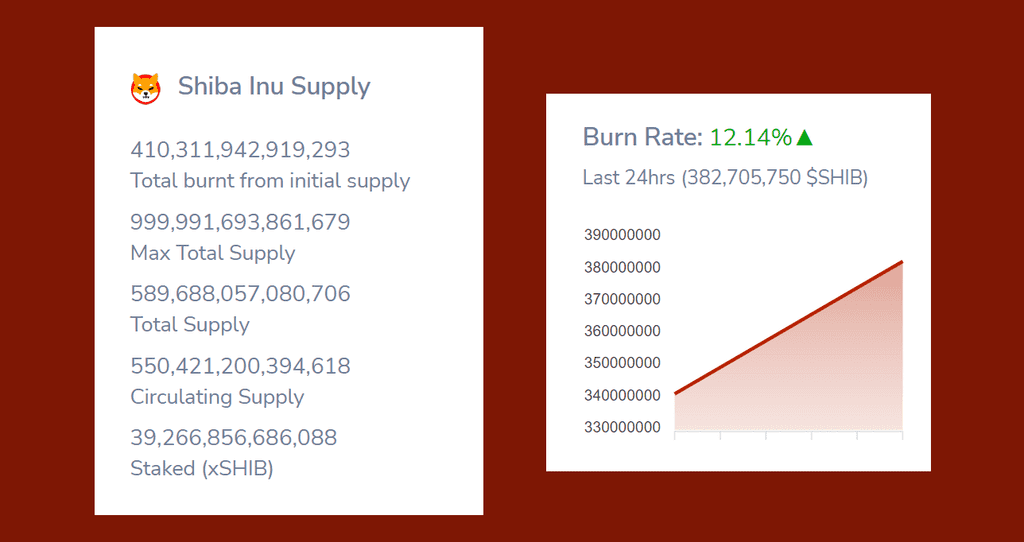Select staked amount 39,266,856,686,088

pos(234,438)
